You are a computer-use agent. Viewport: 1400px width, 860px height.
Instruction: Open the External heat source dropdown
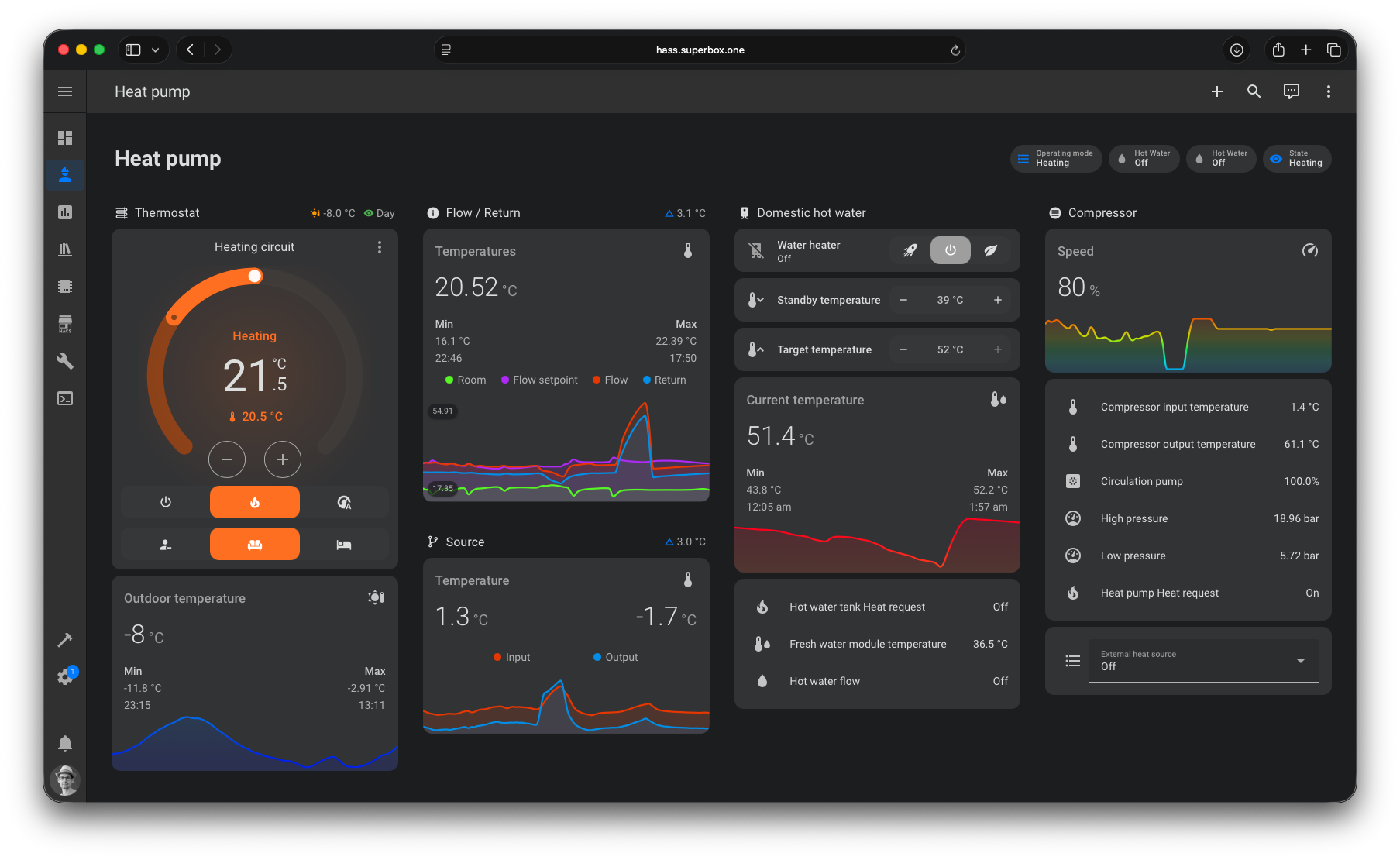(x=1301, y=661)
